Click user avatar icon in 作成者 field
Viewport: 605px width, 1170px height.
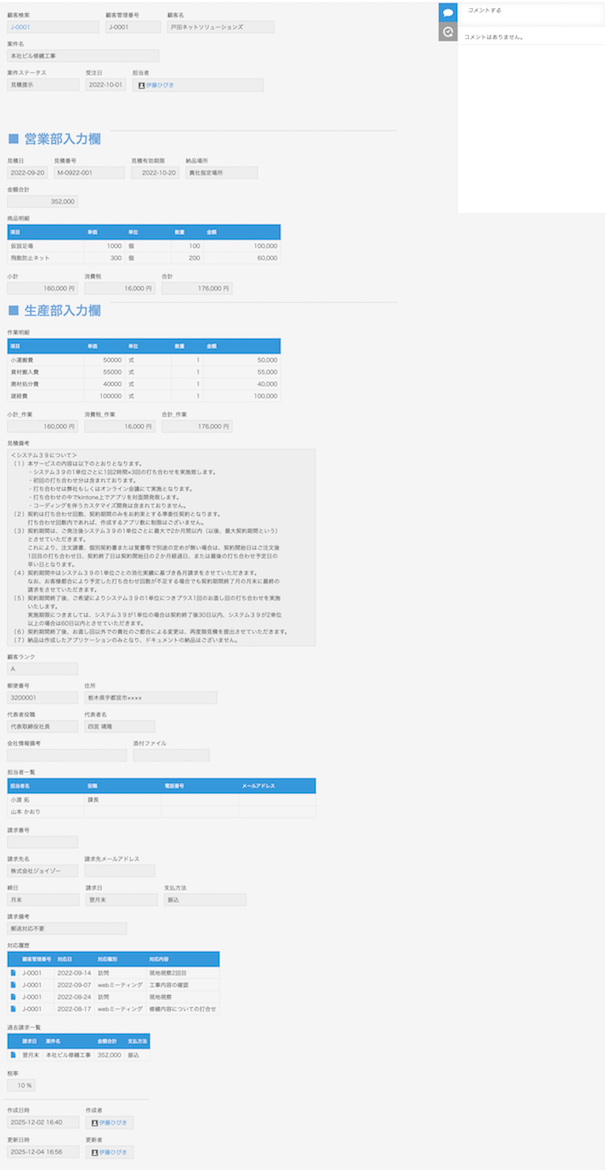point(93,1123)
